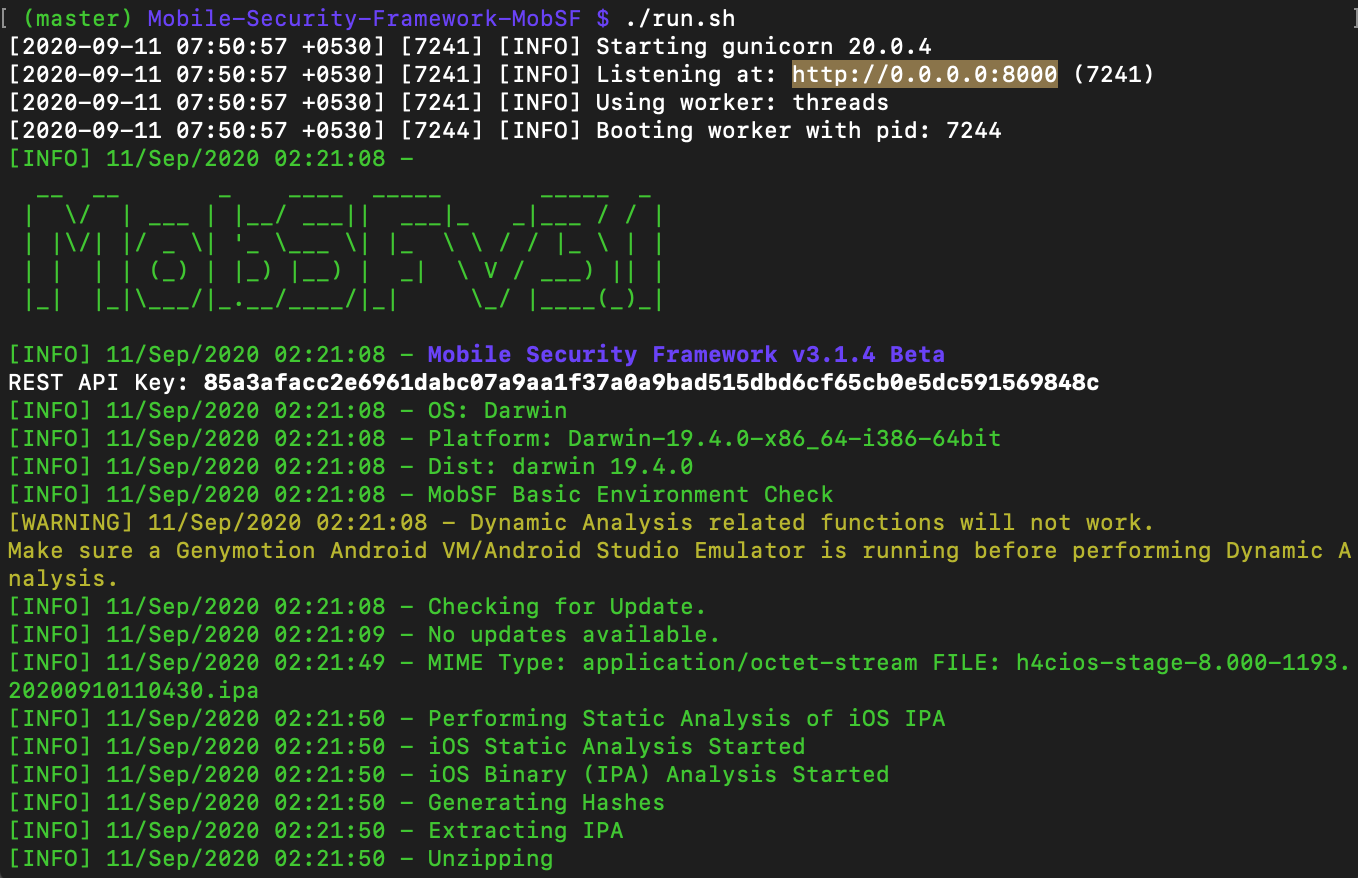This screenshot has height=878, width=1358.
Task: Click 'Using worker: threads' log line
Action: tap(743, 102)
